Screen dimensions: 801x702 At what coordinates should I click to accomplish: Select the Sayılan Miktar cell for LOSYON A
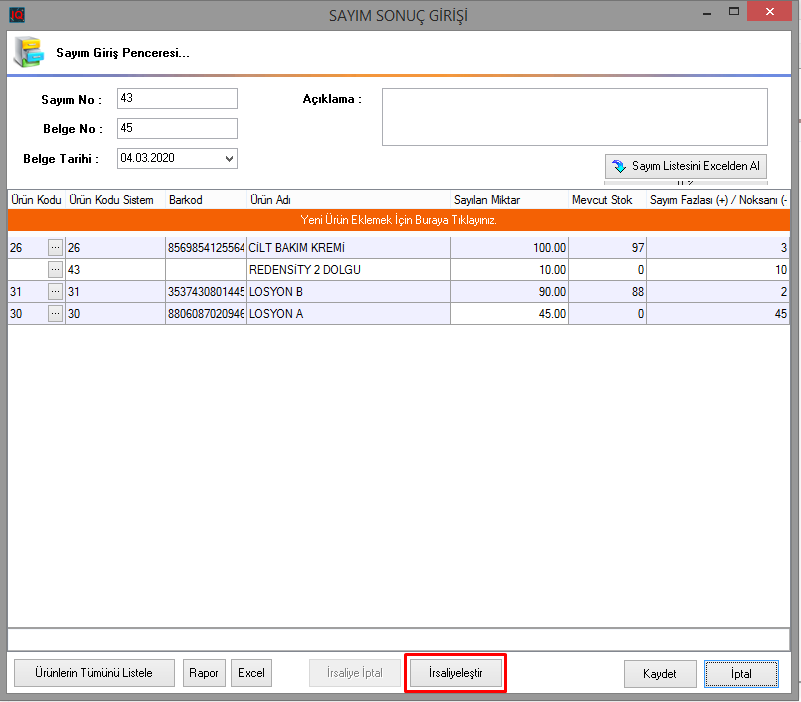click(508, 314)
